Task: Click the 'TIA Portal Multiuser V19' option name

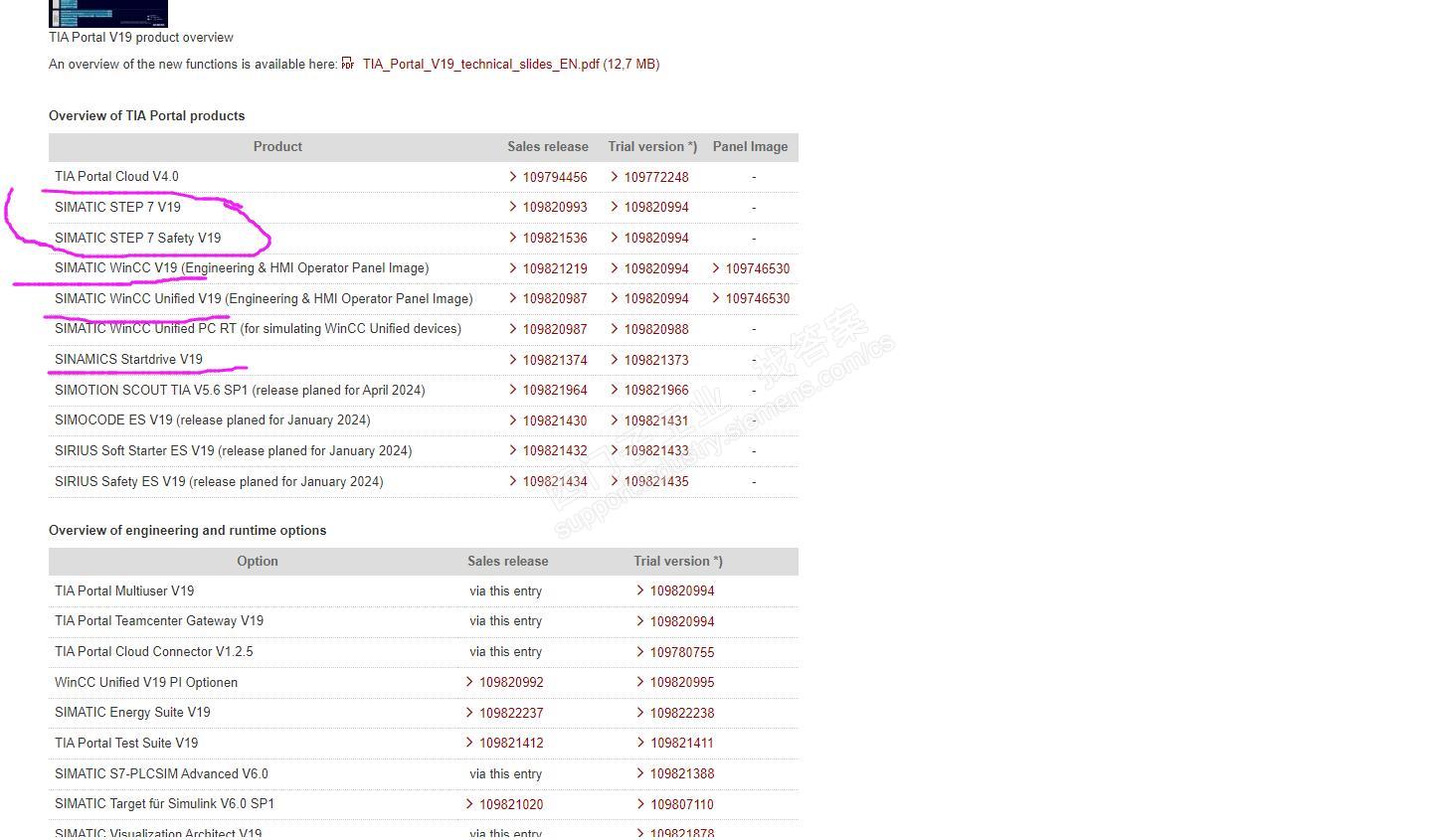Action: point(124,590)
